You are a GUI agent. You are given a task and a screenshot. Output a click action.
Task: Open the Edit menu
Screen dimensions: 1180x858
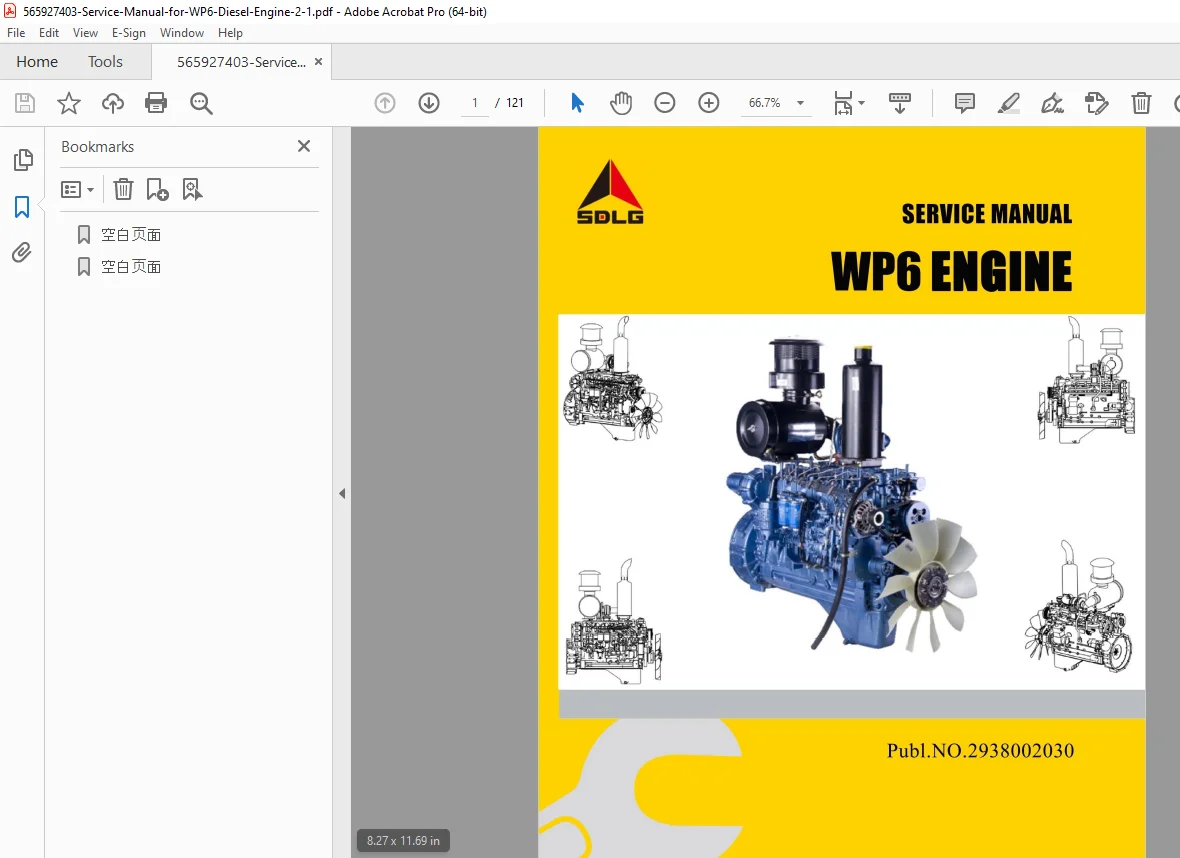click(49, 32)
